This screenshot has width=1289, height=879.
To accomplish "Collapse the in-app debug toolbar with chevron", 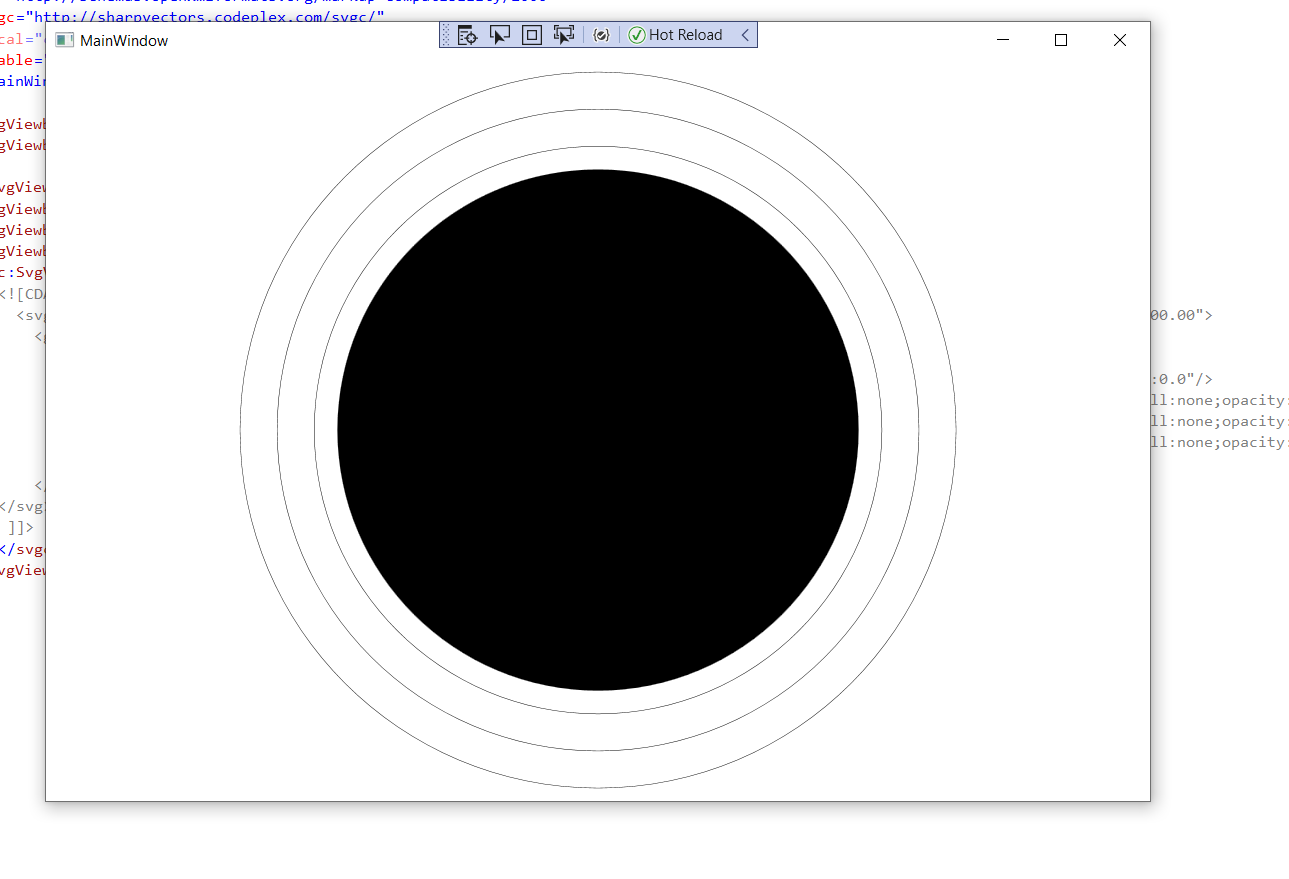I will (746, 34).
